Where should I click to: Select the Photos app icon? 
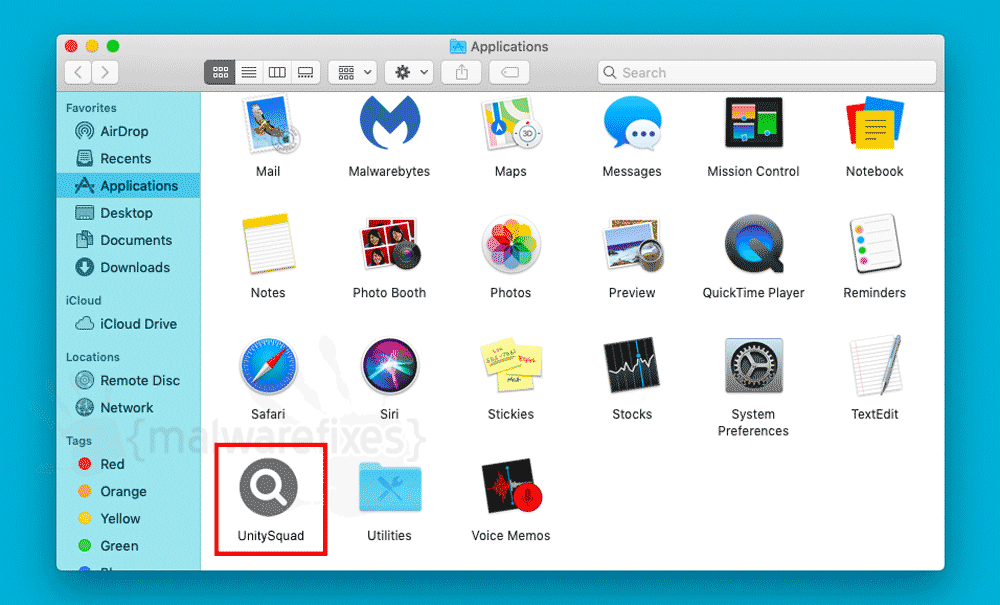(511, 244)
